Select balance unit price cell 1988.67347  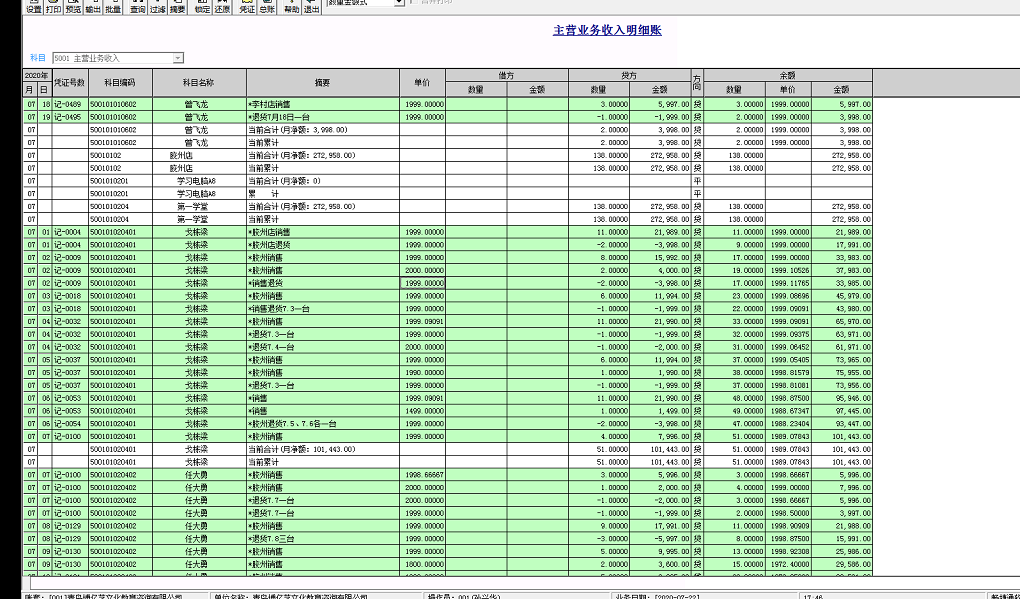click(788, 411)
